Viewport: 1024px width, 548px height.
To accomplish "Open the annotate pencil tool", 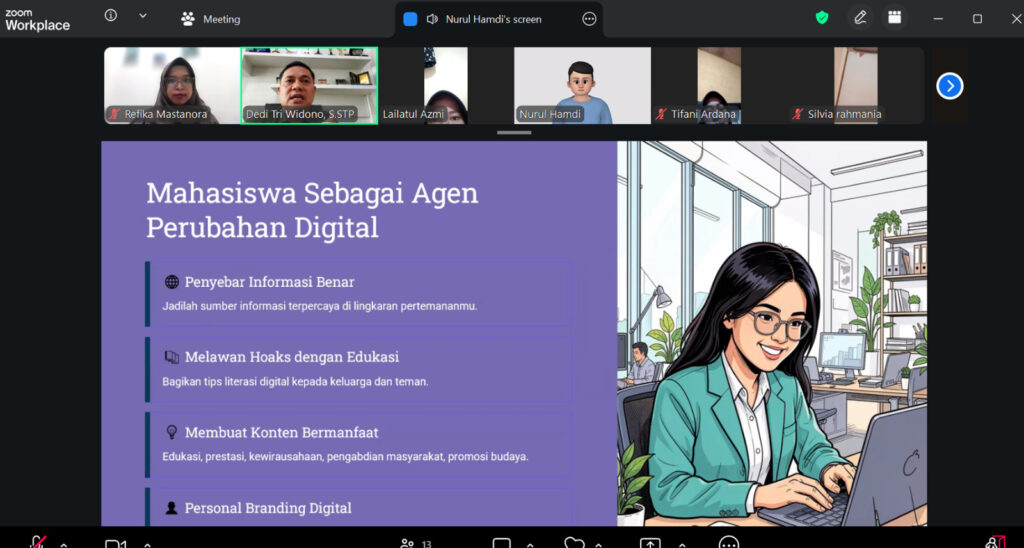I will (x=860, y=18).
